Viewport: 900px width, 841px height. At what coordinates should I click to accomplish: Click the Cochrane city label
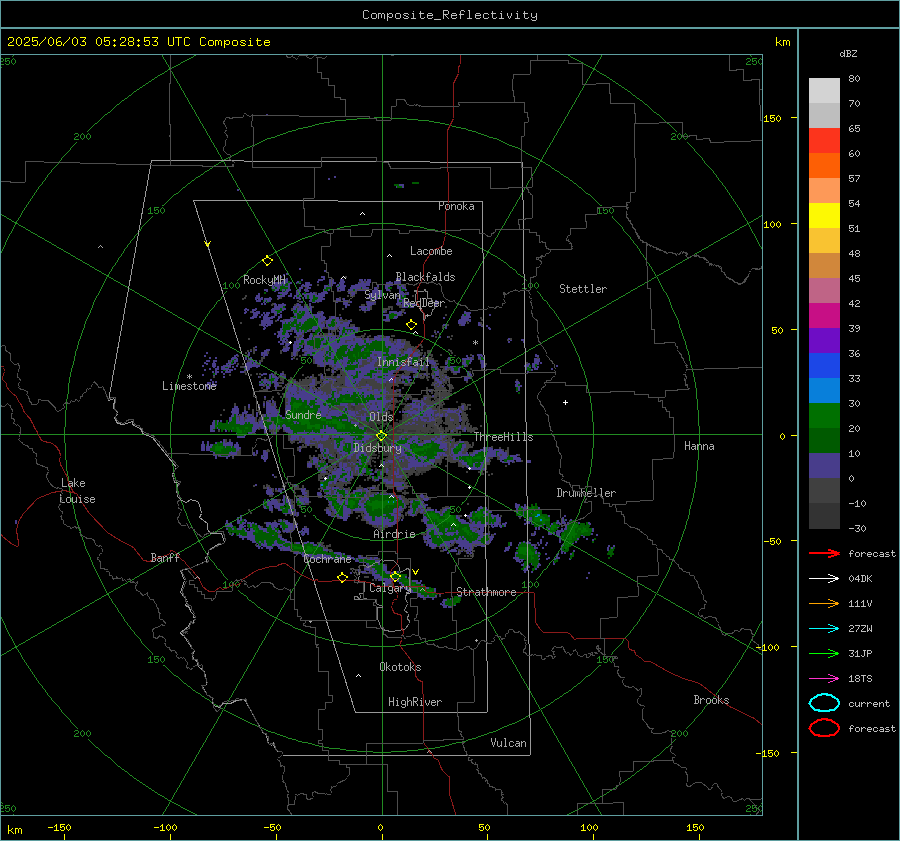(x=327, y=559)
